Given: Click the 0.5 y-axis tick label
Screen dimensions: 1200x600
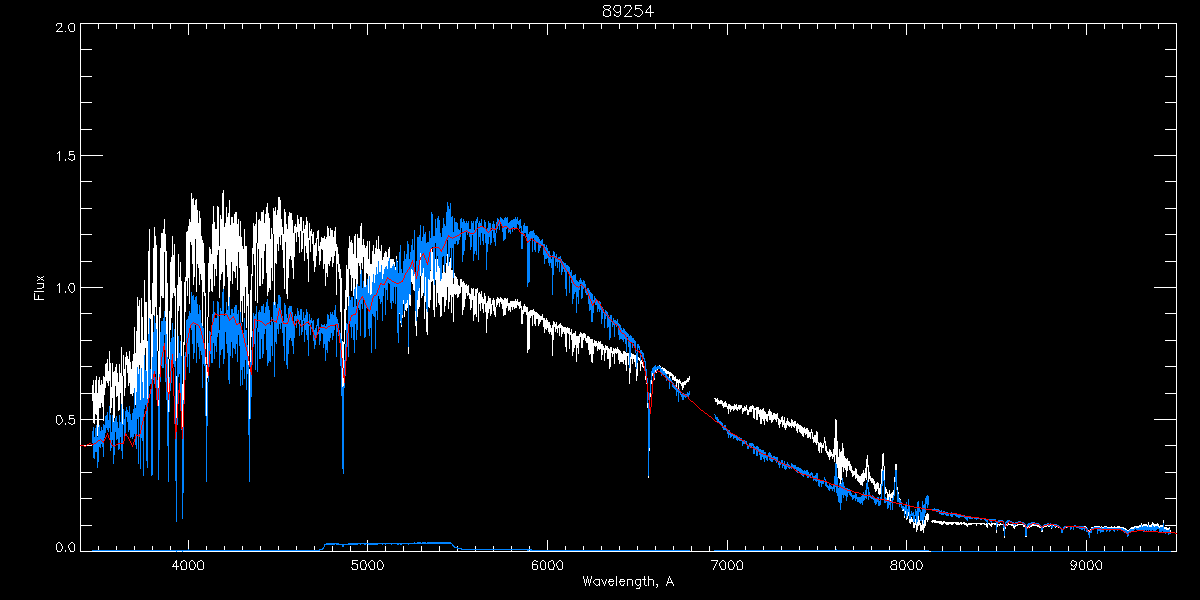Looking at the screenshot, I should pos(65,419).
